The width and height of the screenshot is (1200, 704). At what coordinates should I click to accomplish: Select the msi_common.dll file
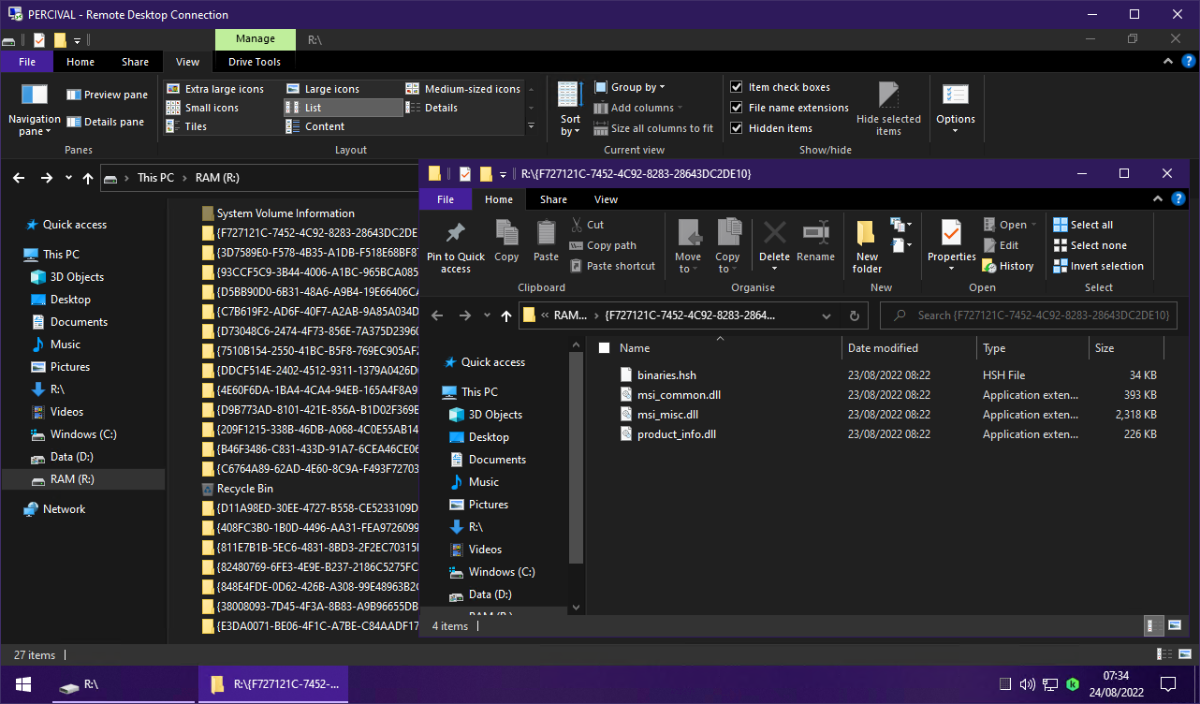pyautogui.click(x=679, y=395)
